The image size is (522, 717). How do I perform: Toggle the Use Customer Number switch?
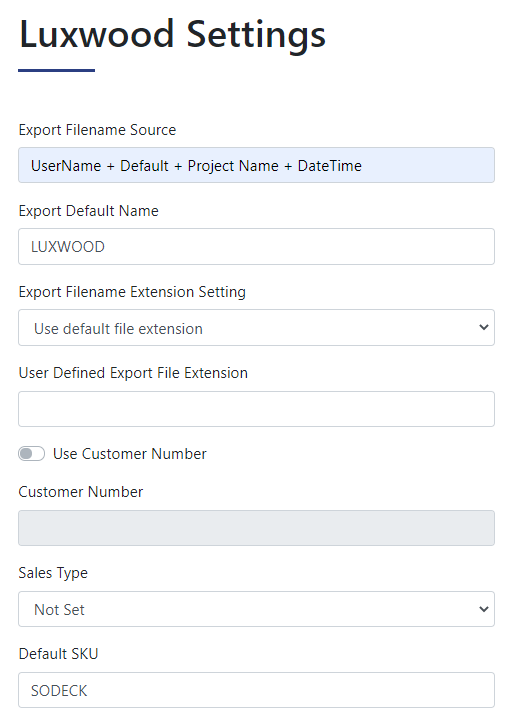32,454
